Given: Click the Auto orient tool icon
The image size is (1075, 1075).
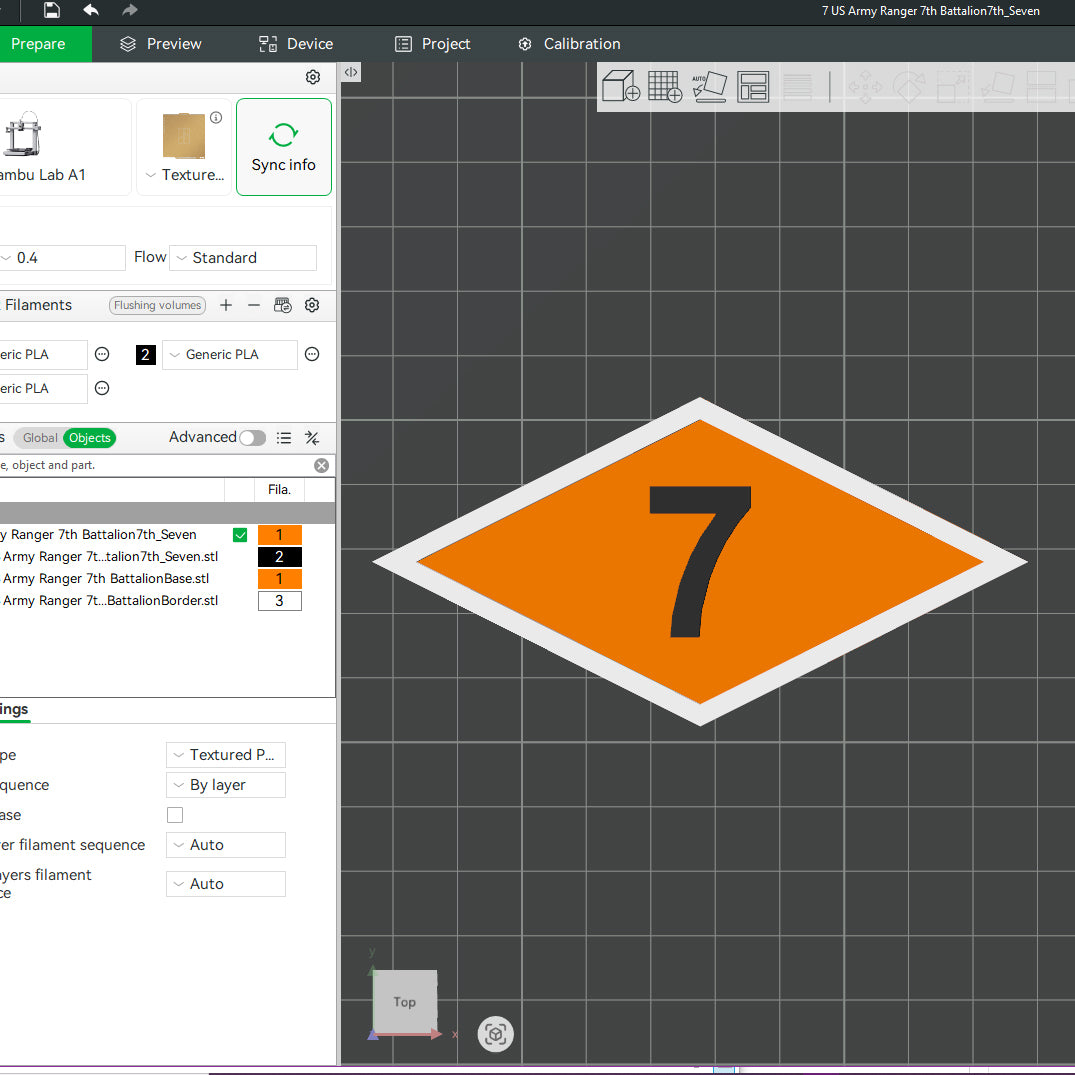Looking at the screenshot, I should [x=709, y=87].
